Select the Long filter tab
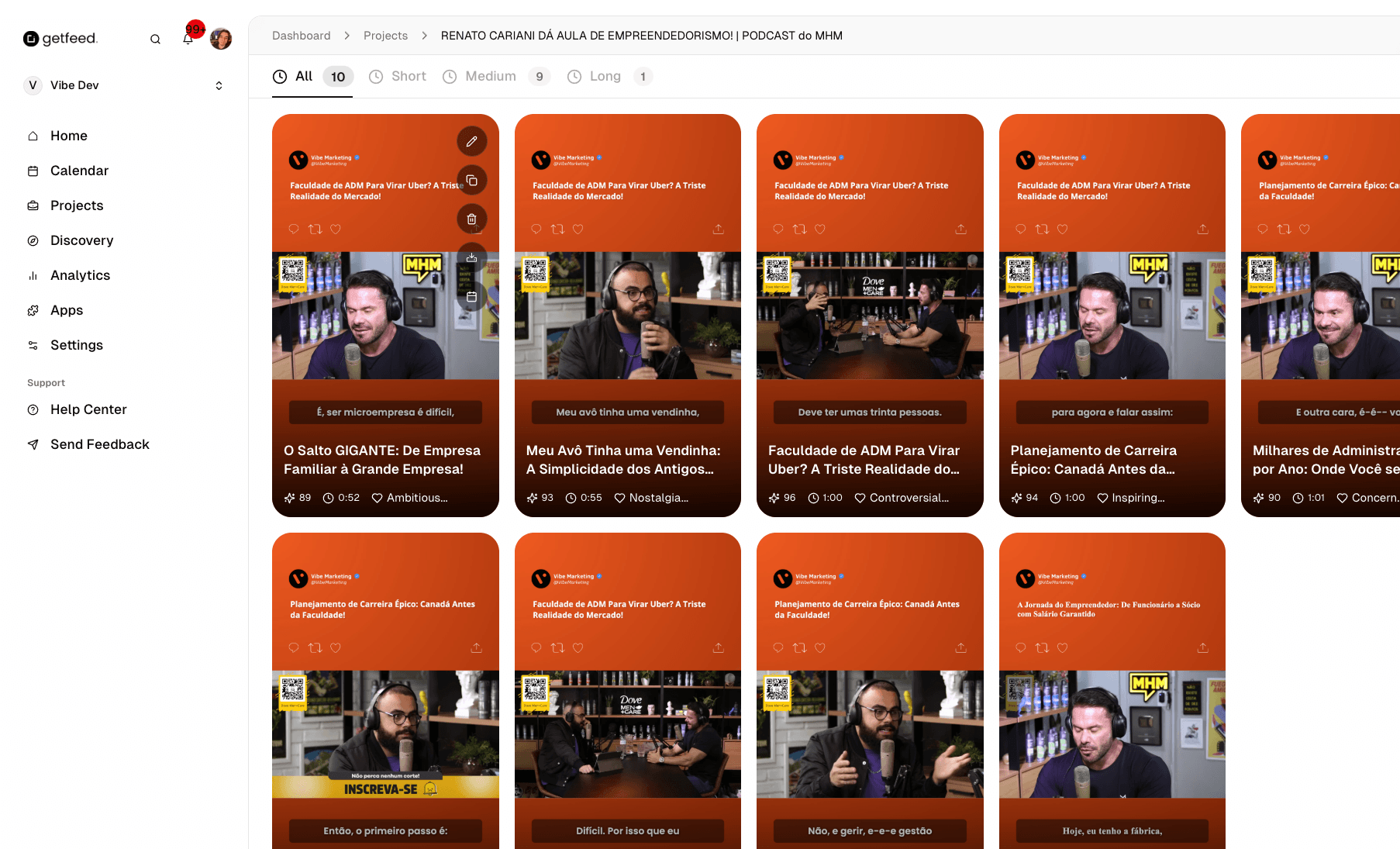The image size is (1400, 849). pyautogui.click(x=605, y=76)
